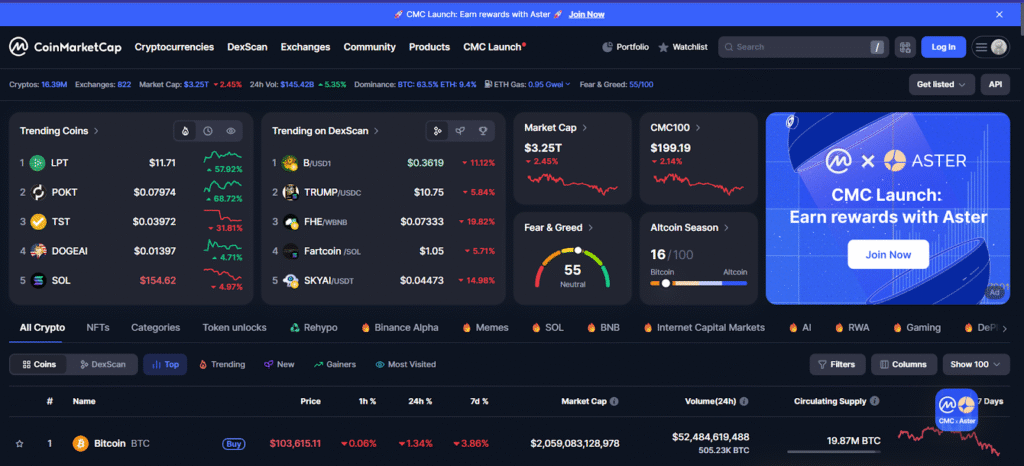The height and width of the screenshot is (466, 1024).
Task: Click the TST coin icon
Action: [39, 222]
